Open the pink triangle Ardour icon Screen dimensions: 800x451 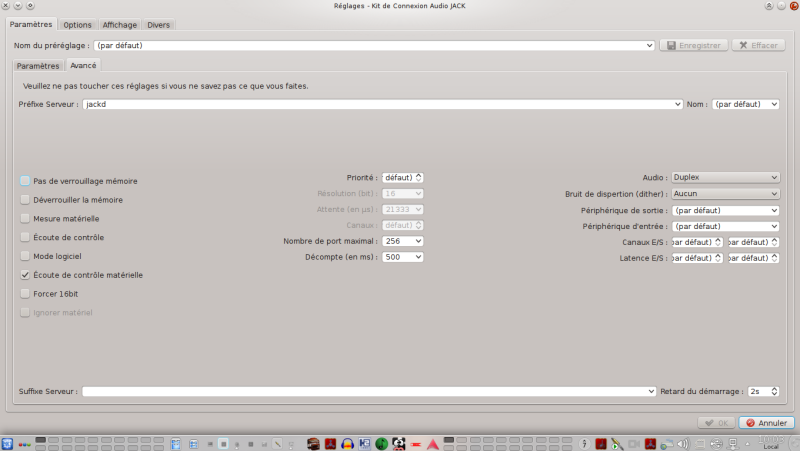[x=433, y=444]
